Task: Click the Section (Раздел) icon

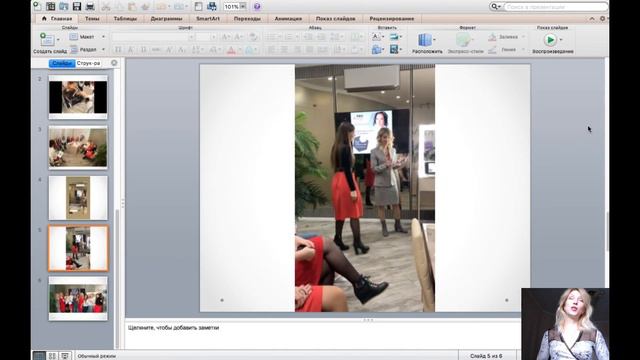Action: click(74, 49)
